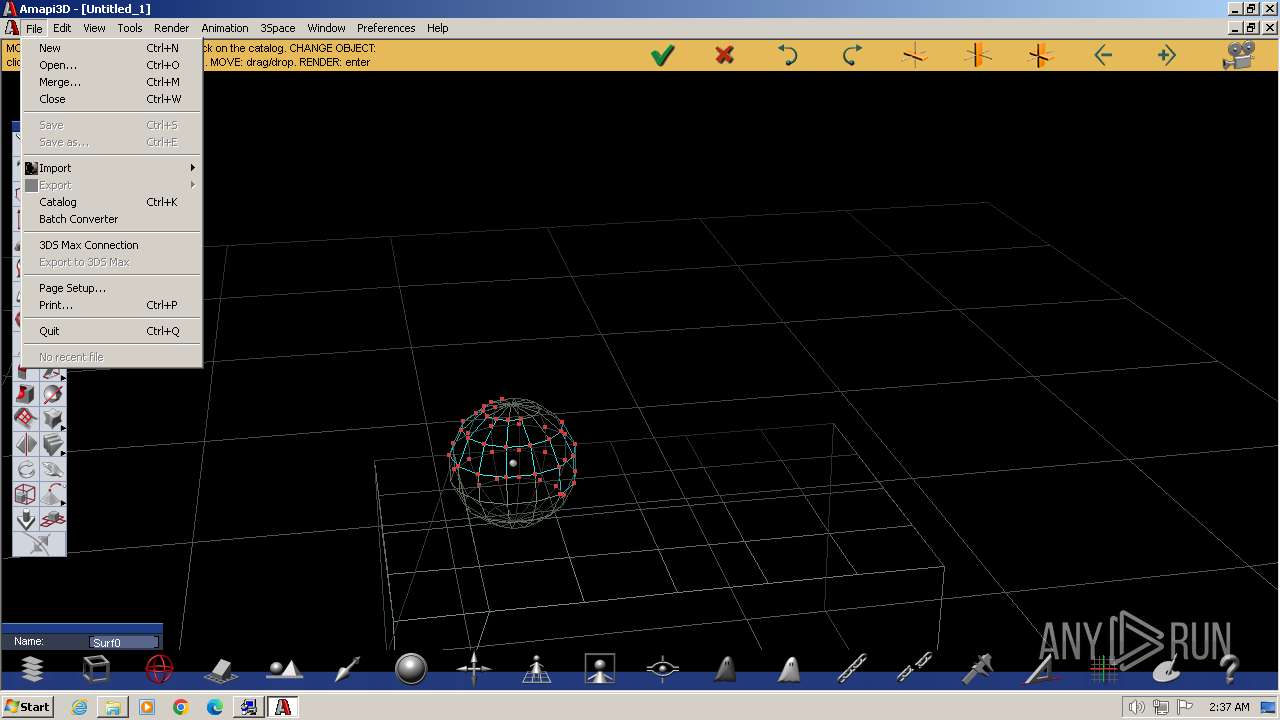
Task: Open the 3Space menu
Action: [x=278, y=28]
